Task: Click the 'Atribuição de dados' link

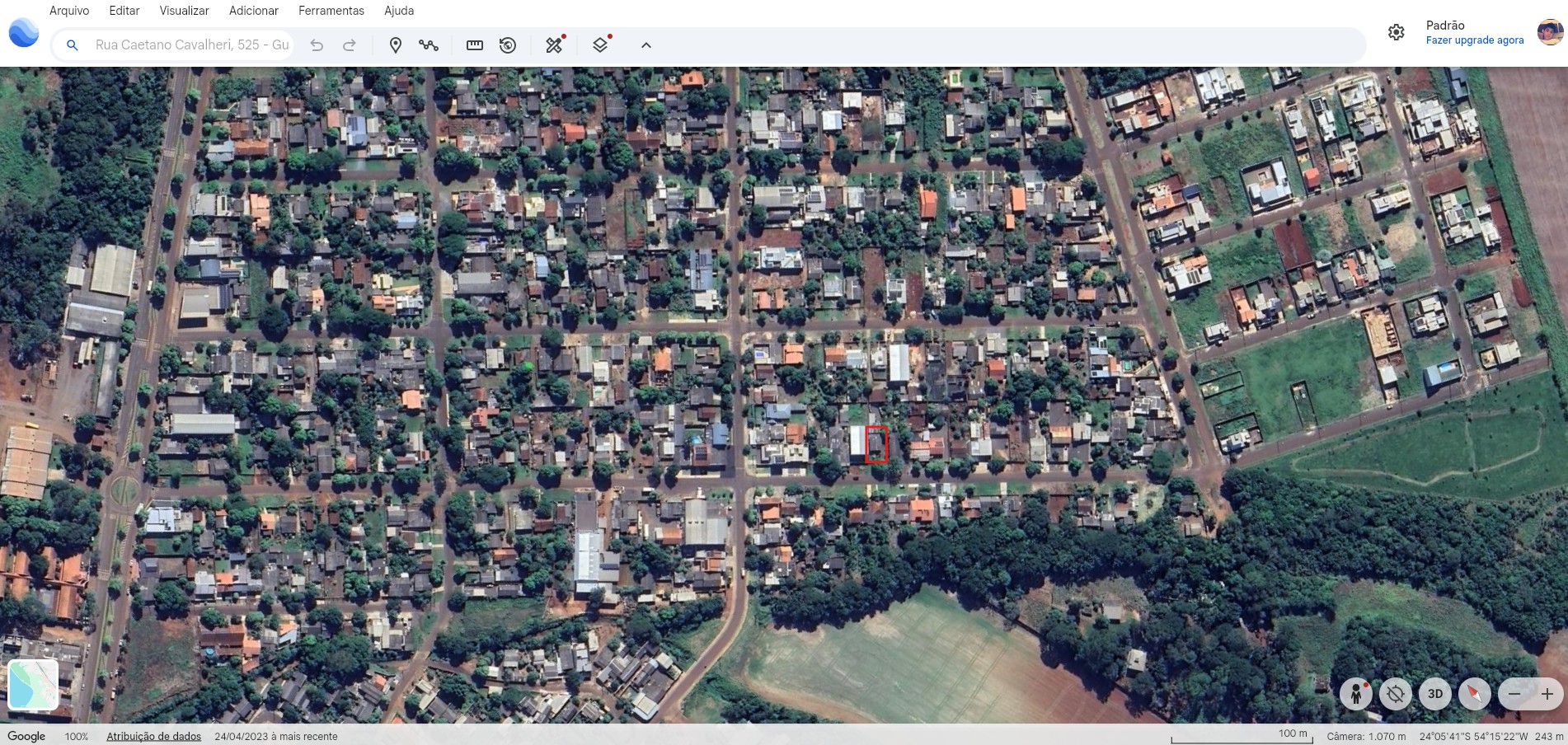Action: click(x=153, y=736)
